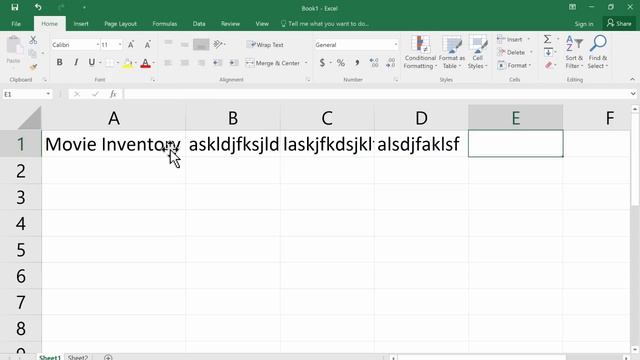The height and width of the screenshot is (360, 640).
Task: Undo the last action
Action: coord(38,7)
